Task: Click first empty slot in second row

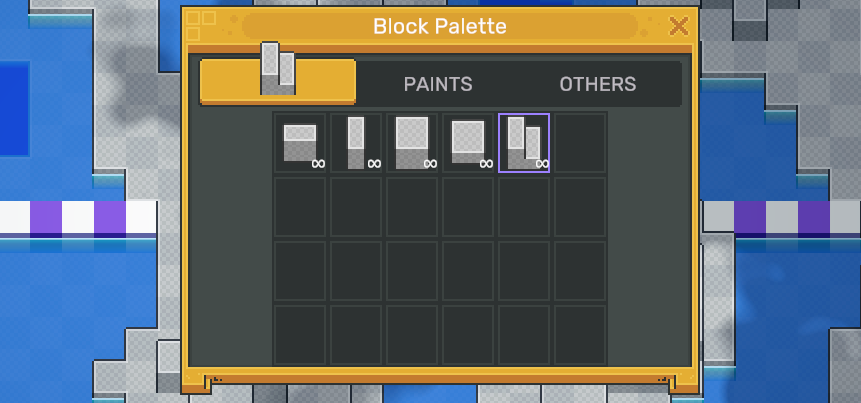Action: (x=300, y=207)
